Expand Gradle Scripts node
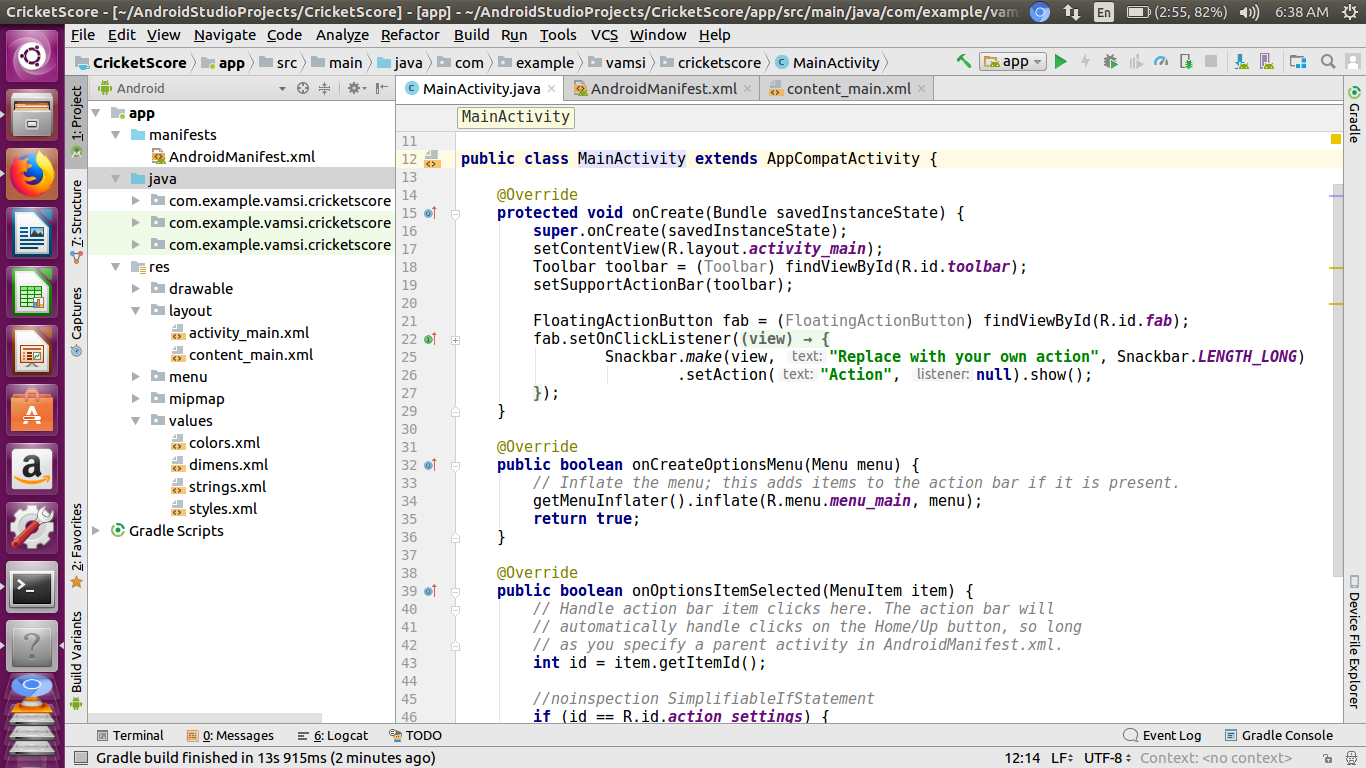Viewport: 1366px width, 768px height. click(x=96, y=531)
